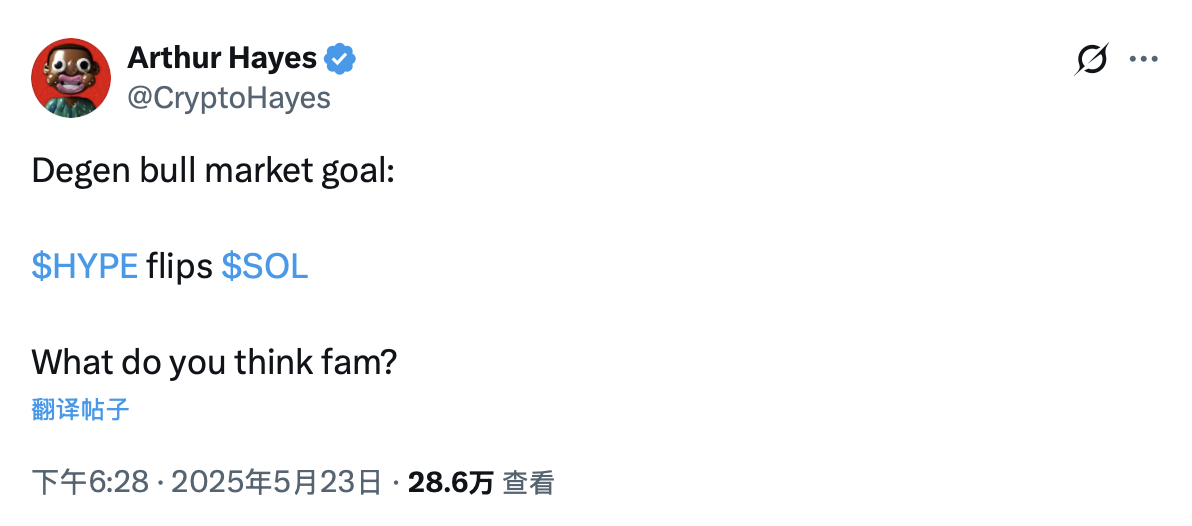Click the 查看 views label

(x=528, y=483)
